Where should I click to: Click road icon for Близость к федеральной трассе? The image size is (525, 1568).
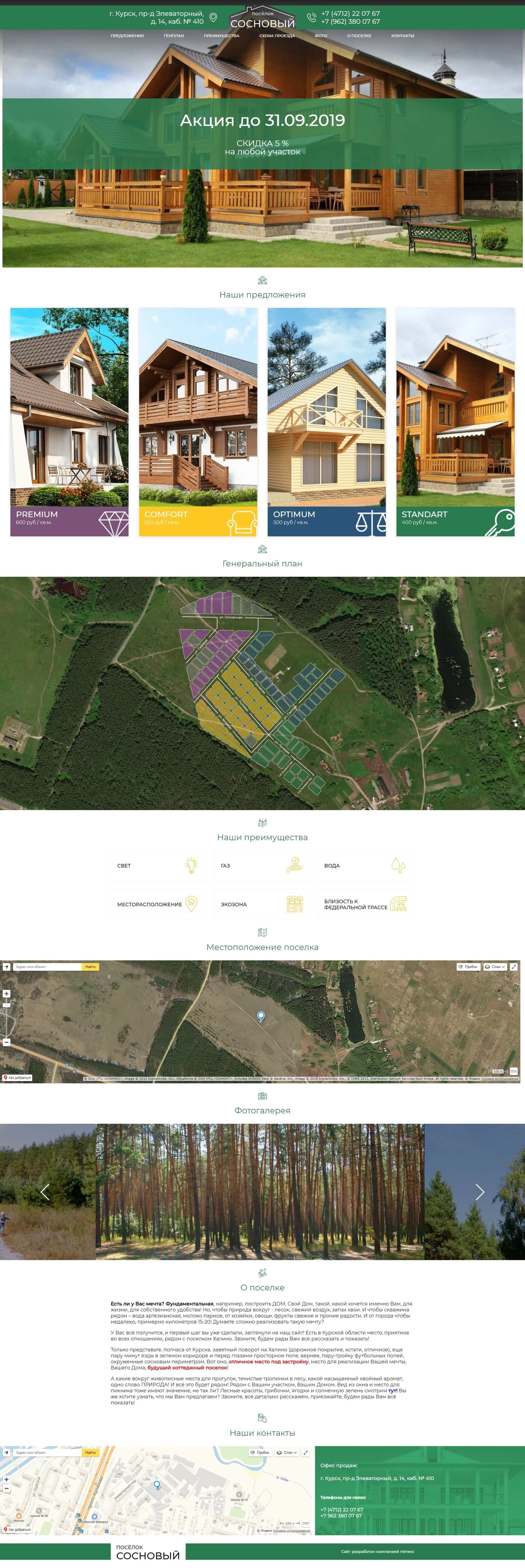click(x=398, y=903)
